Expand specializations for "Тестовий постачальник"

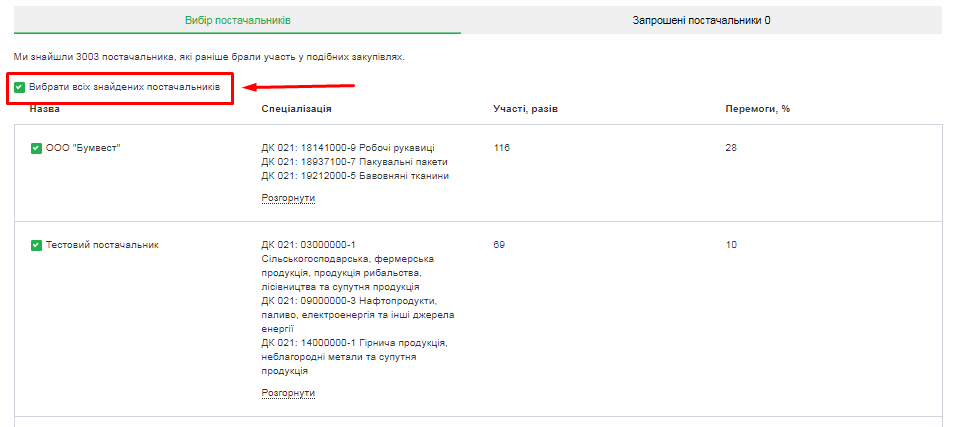288,393
